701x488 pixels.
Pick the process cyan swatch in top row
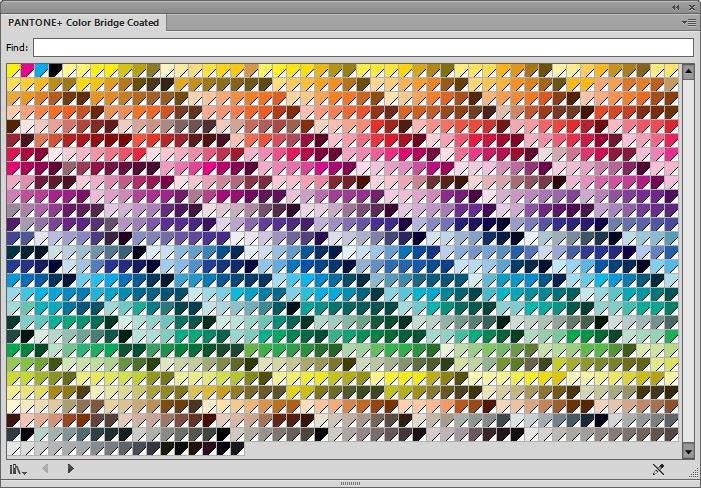click(x=41, y=71)
